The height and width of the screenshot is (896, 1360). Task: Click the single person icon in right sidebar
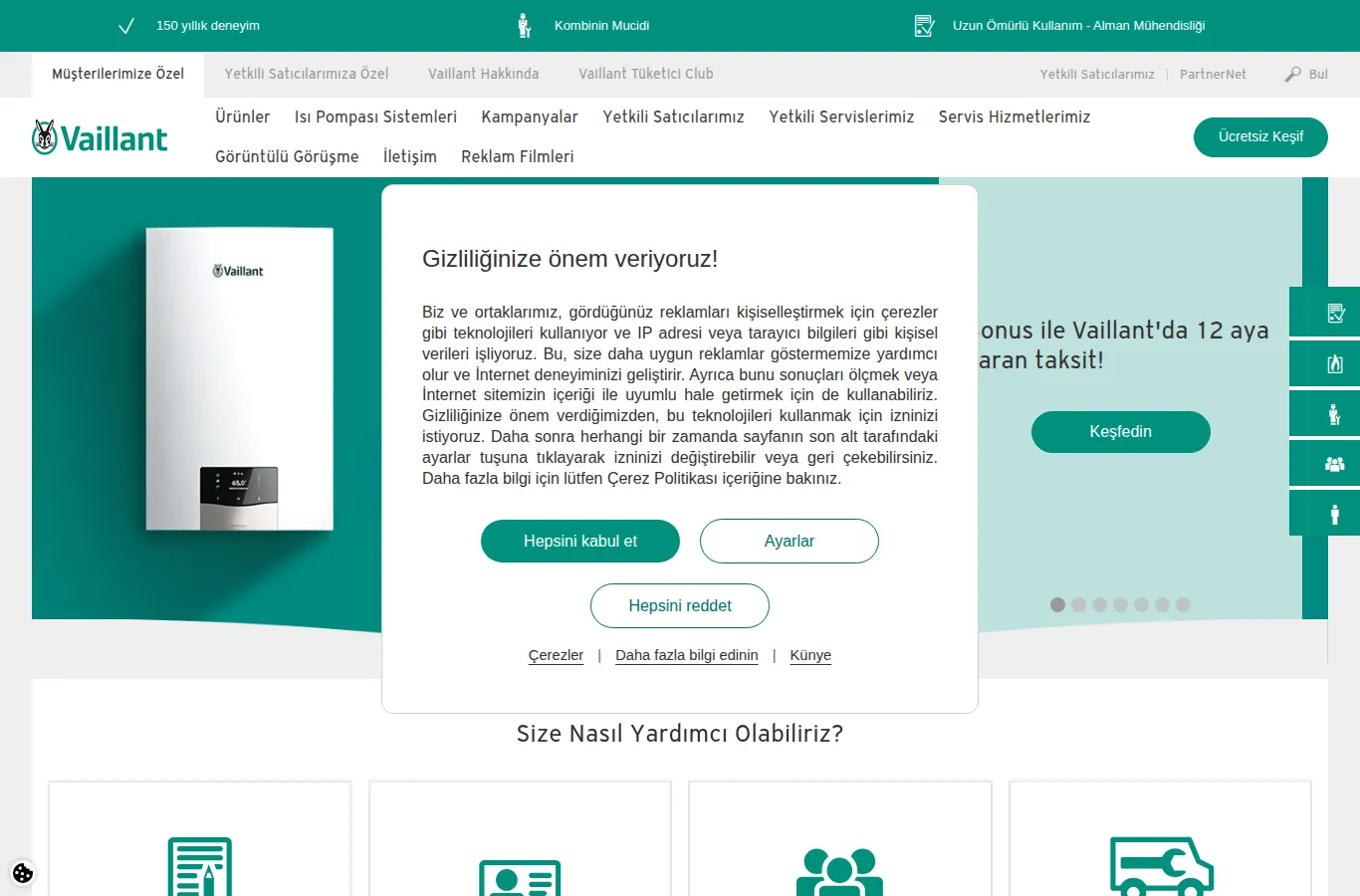pos(1334,514)
